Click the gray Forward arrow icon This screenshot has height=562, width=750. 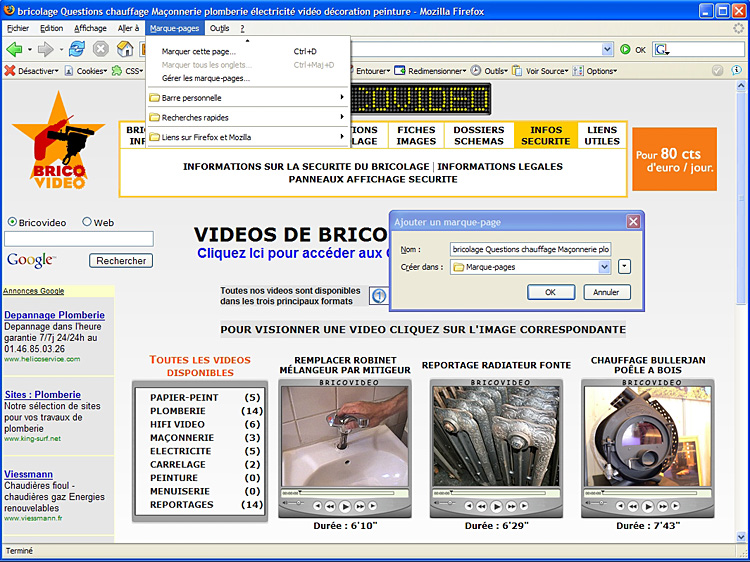[46, 49]
